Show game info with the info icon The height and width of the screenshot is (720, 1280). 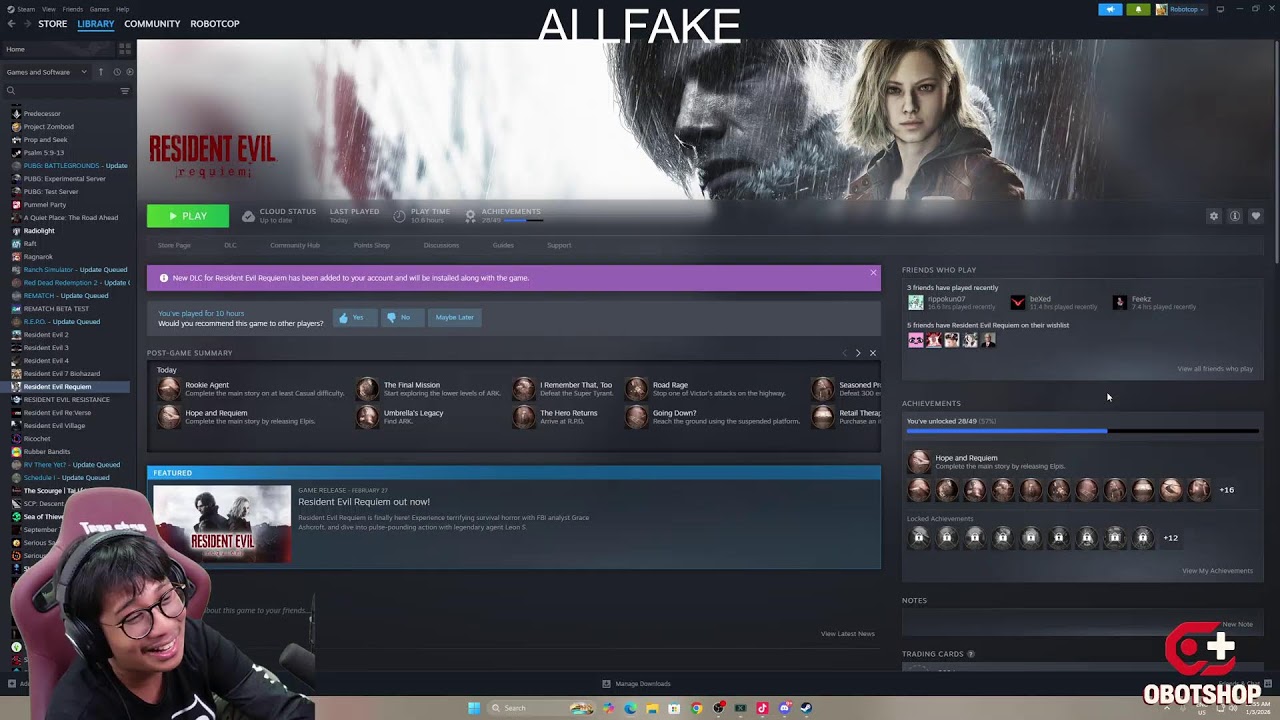(1235, 216)
